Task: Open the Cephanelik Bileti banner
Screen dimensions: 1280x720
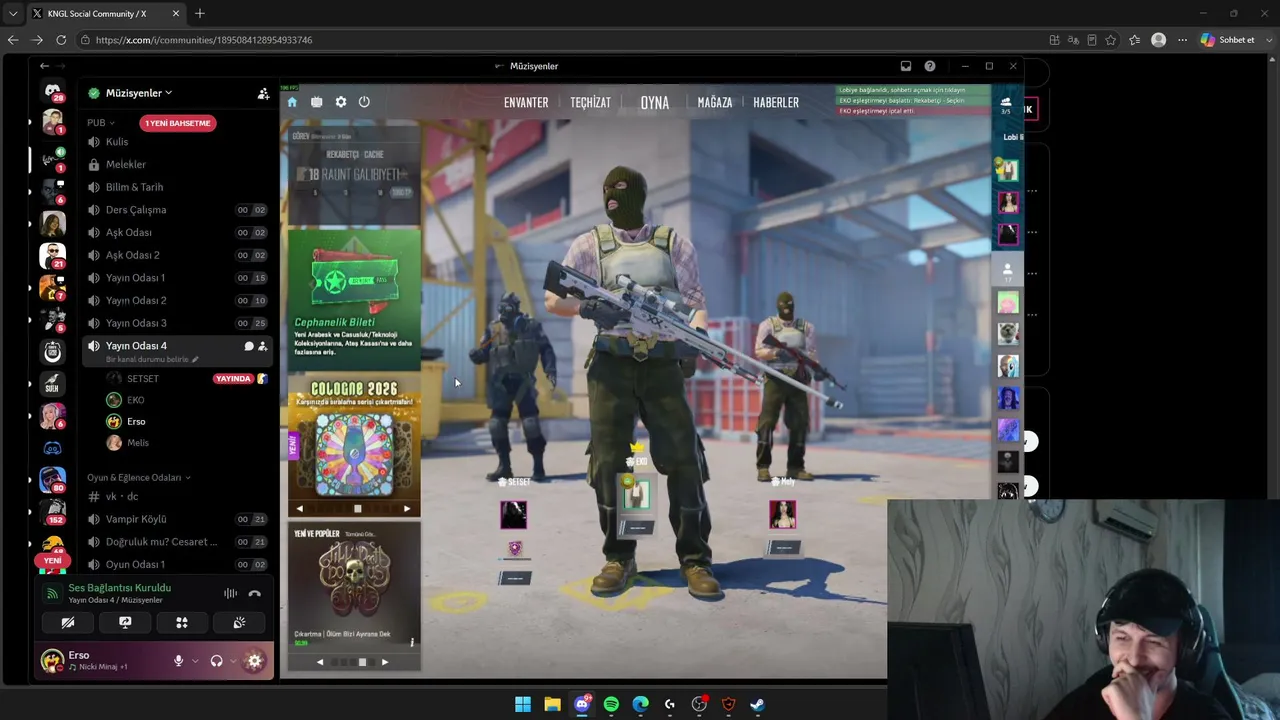Action: point(354,299)
